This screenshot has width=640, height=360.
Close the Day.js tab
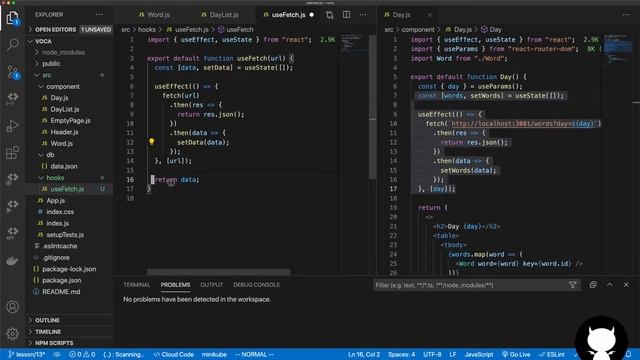429,15
